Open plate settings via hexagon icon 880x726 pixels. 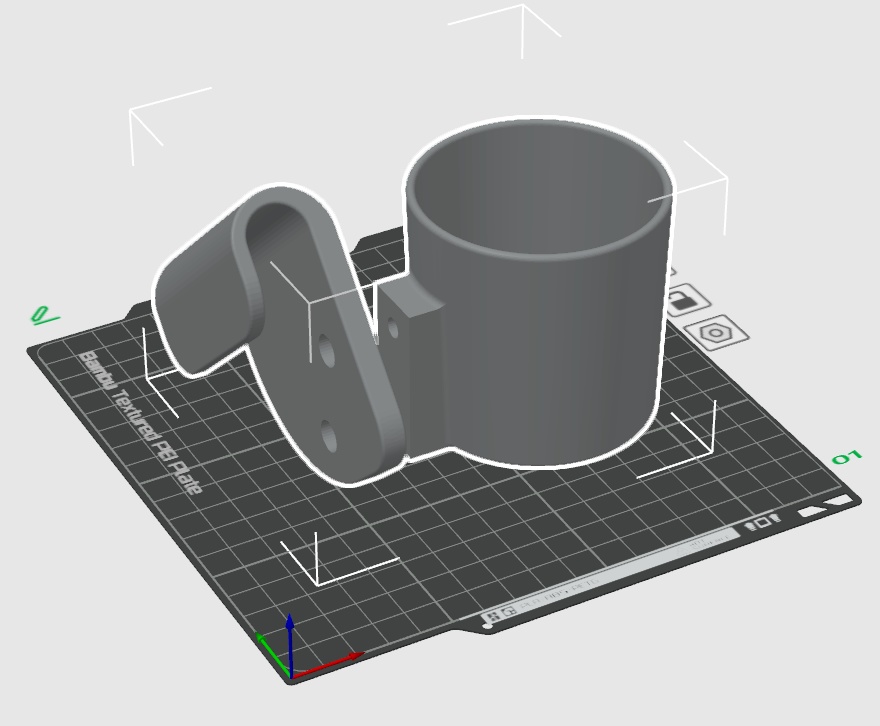click(x=716, y=333)
